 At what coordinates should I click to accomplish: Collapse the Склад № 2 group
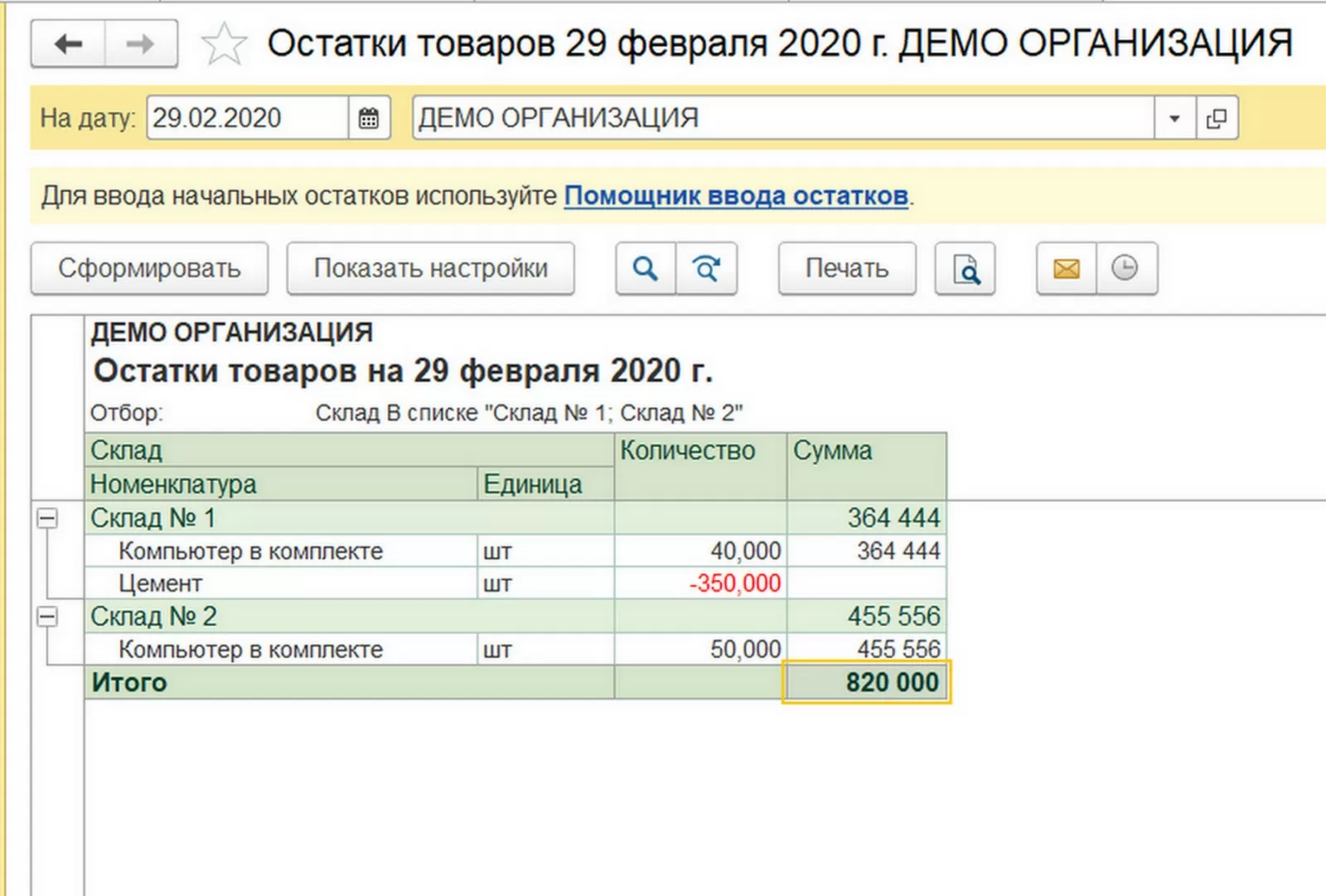point(48,617)
